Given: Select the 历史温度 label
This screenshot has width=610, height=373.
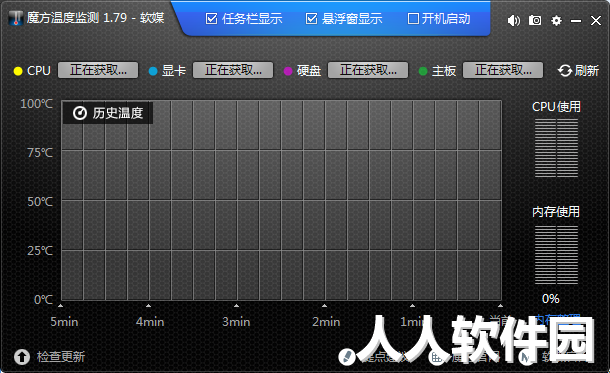Looking at the screenshot, I should [x=118, y=113].
